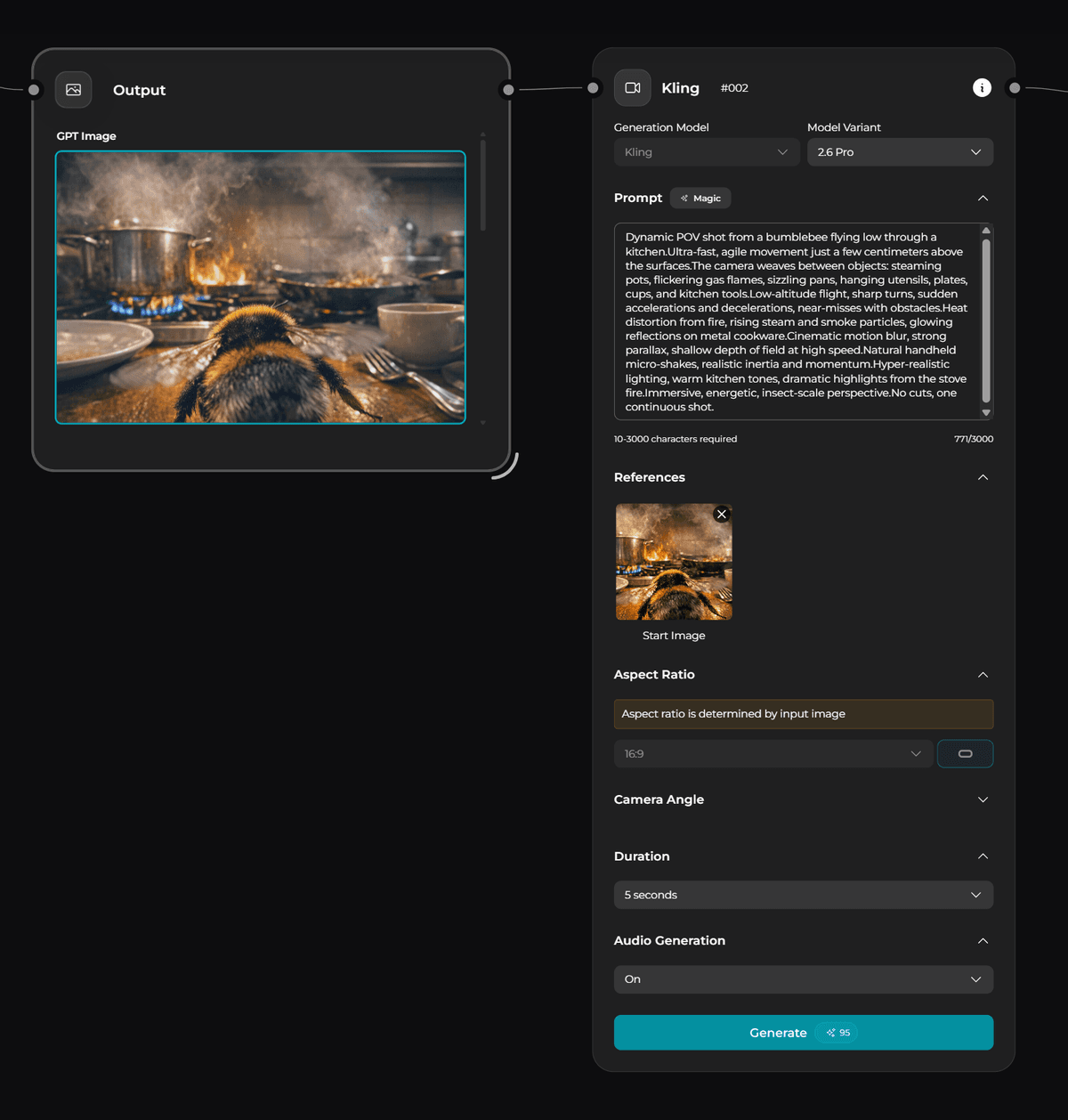Remove the start image reference

722,515
